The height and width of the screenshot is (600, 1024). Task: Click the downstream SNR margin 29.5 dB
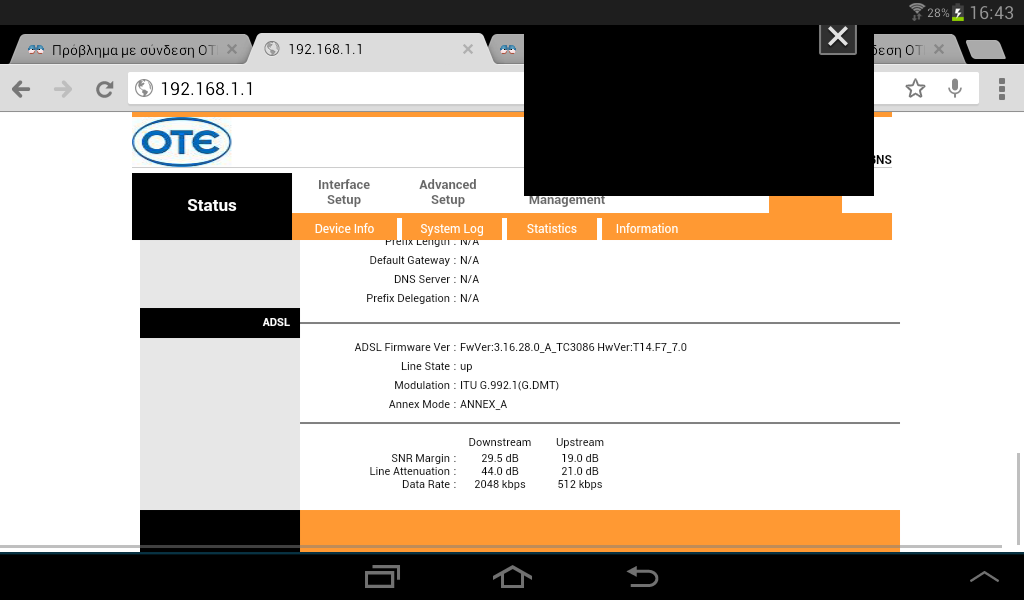[500, 458]
